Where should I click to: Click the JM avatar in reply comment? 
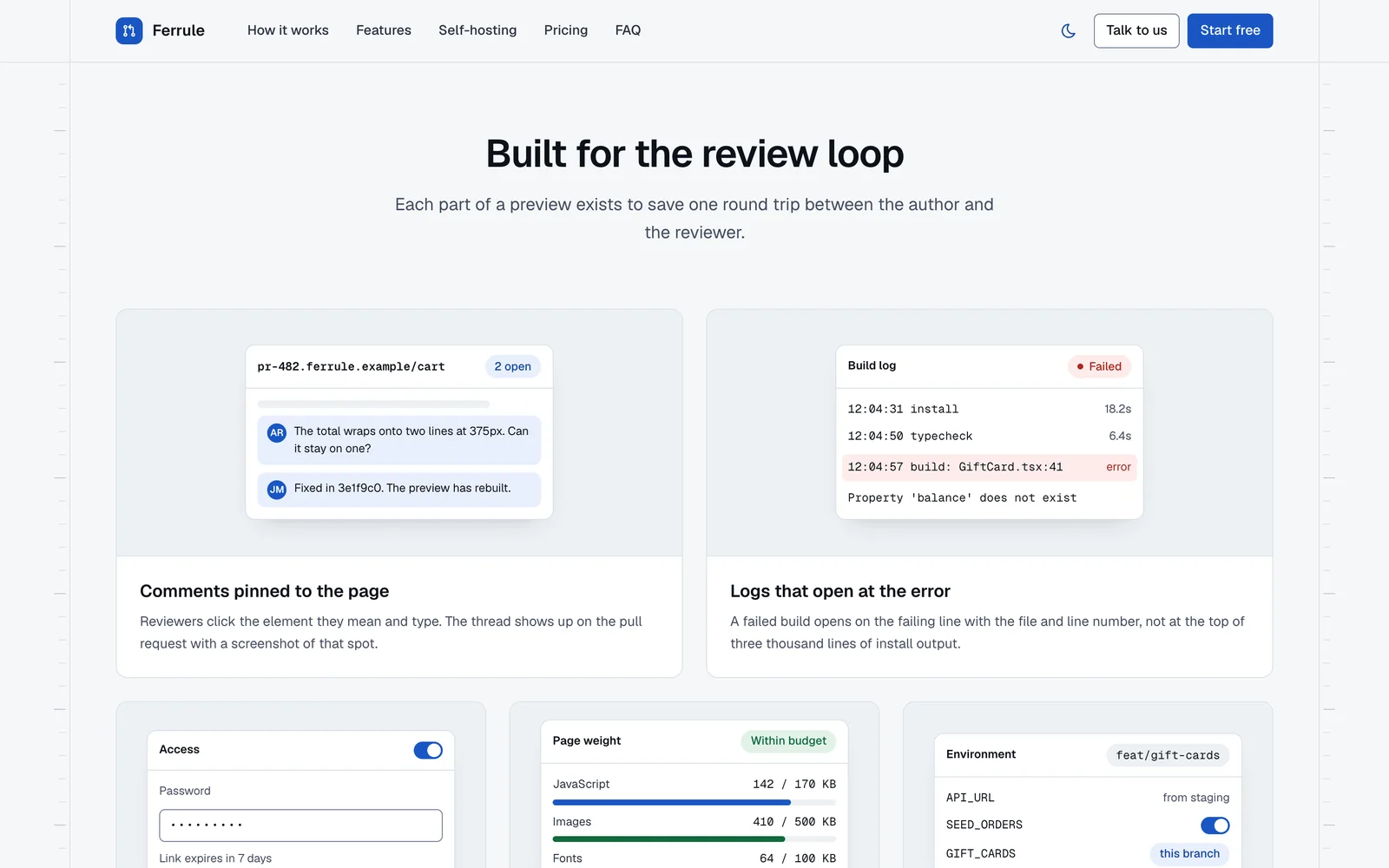[x=277, y=490]
